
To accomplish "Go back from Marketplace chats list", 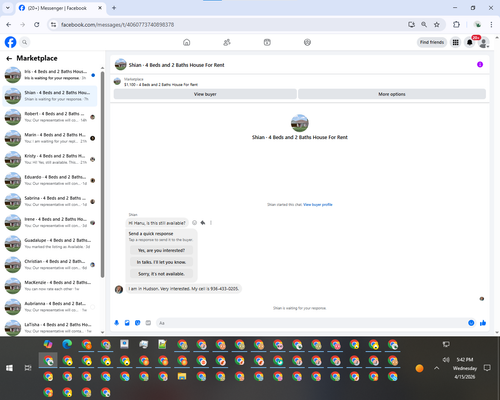I will pos(9,59).
